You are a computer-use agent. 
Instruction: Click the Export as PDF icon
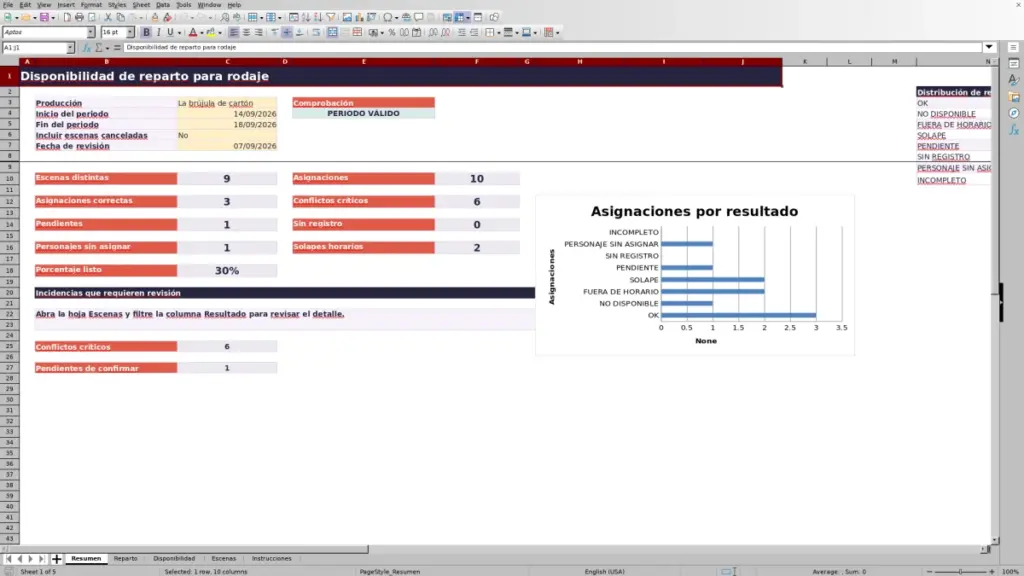(x=67, y=17)
